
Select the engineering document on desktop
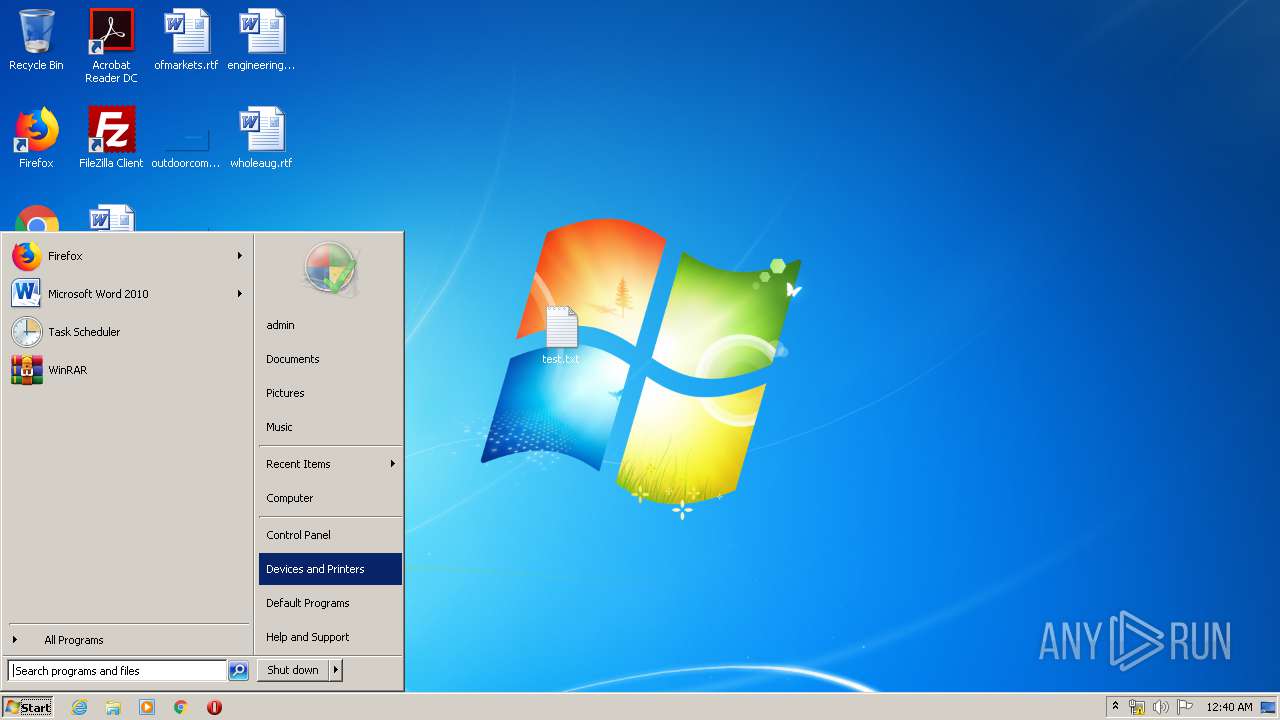[x=261, y=40]
